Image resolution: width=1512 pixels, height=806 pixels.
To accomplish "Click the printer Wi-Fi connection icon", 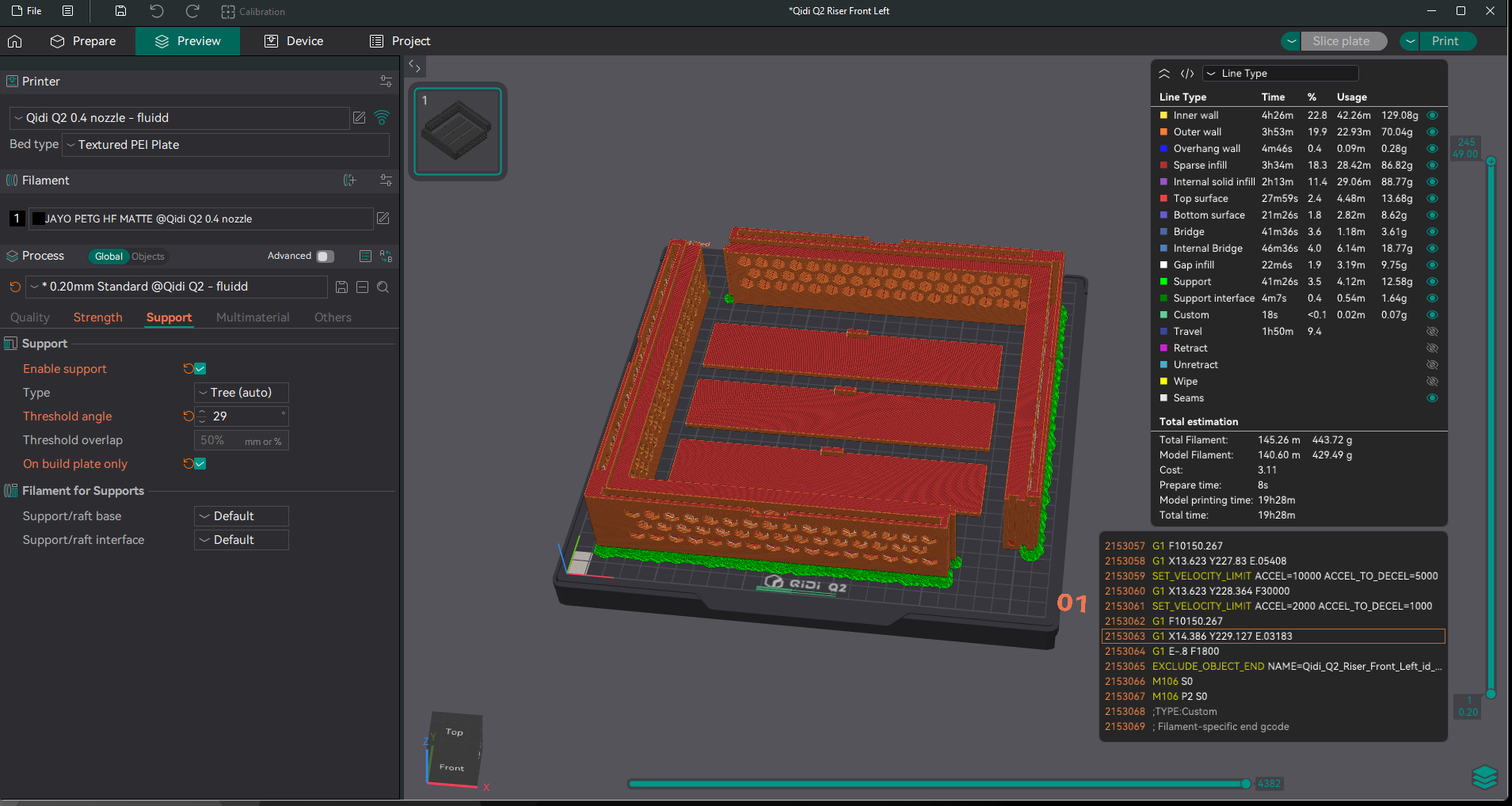I will [382, 118].
